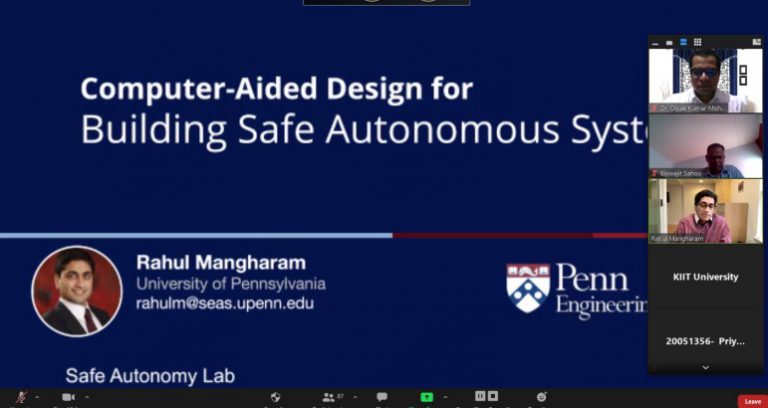
Task: Click the presenter's circular portrait photo
Action: tap(77, 291)
